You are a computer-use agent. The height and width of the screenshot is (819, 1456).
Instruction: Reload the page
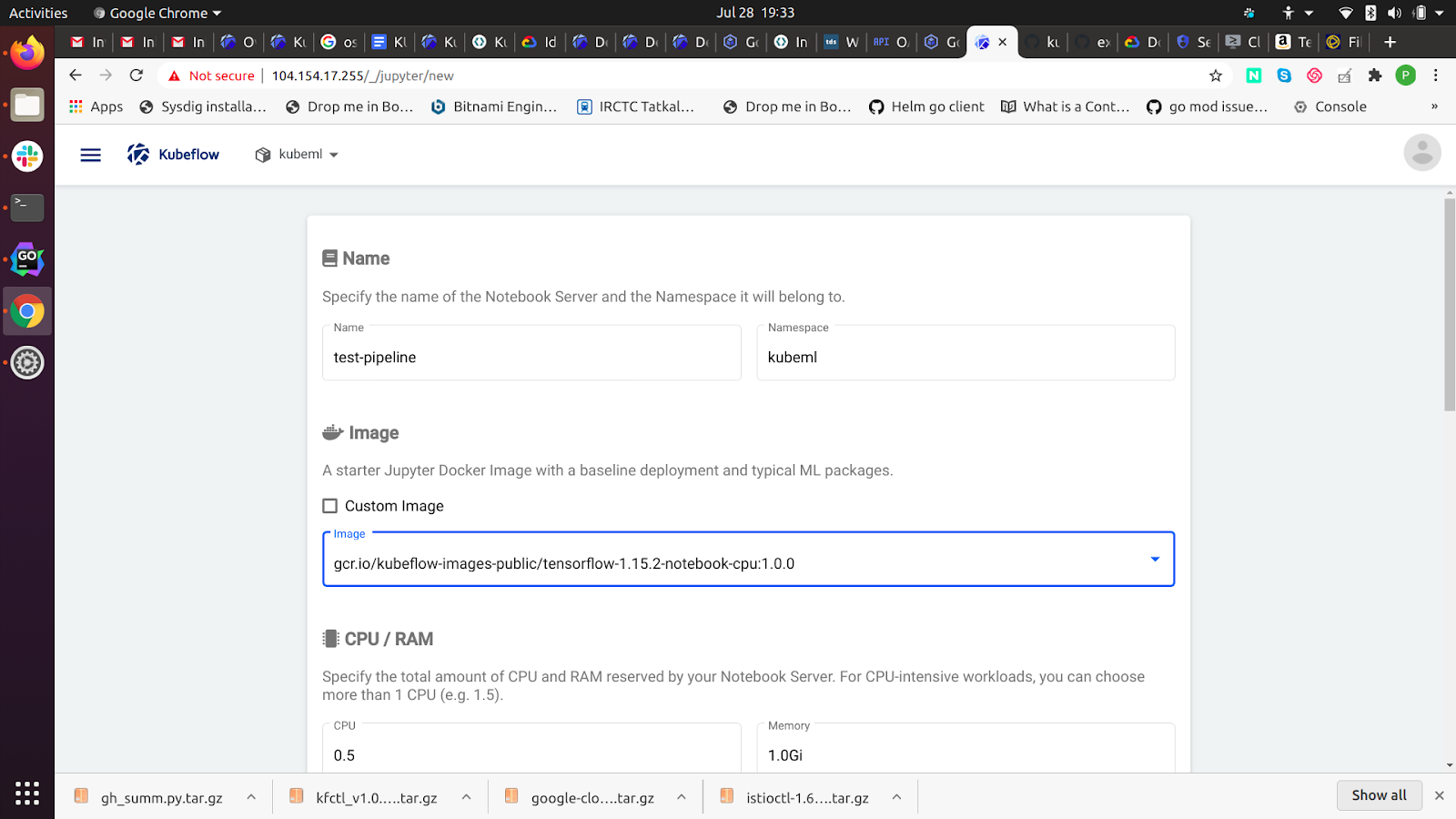pyautogui.click(x=136, y=76)
